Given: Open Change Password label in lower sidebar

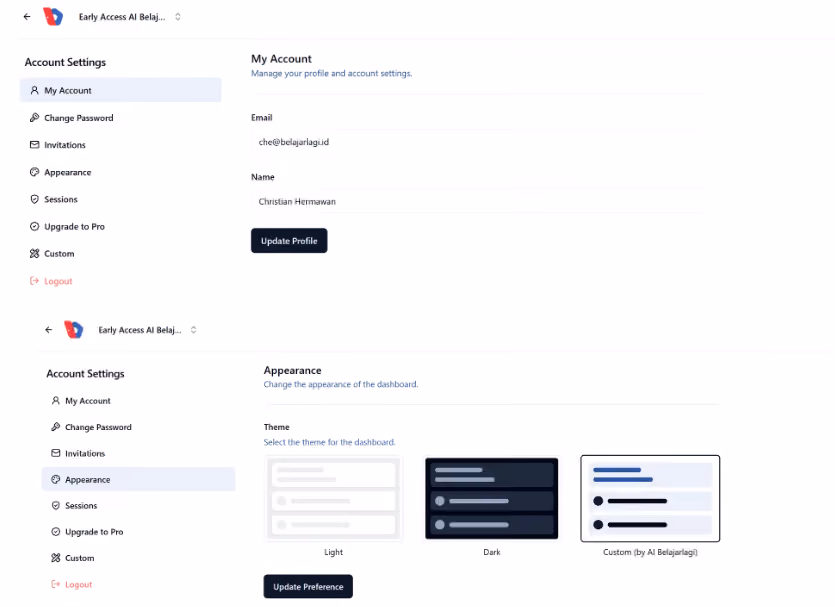Looking at the screenshot, I should click(x=98, y=427).
